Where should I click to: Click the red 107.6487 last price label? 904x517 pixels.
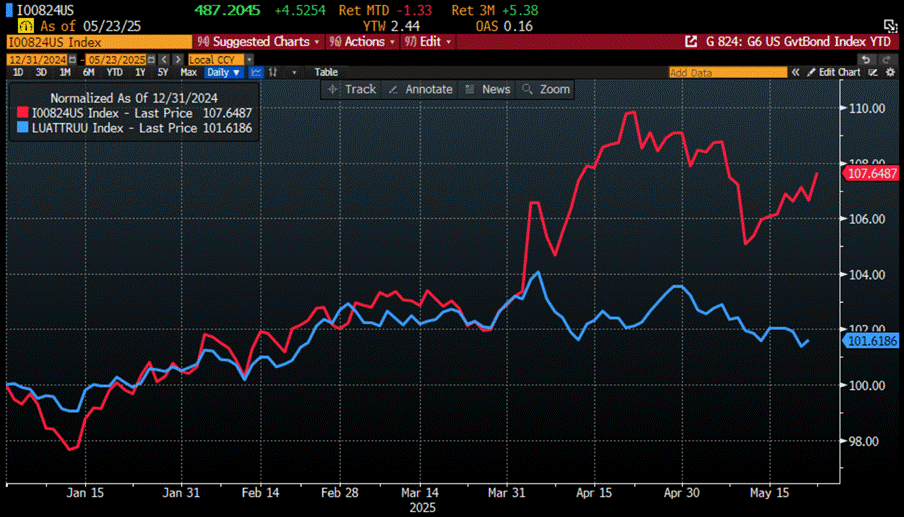pos(871,173)
